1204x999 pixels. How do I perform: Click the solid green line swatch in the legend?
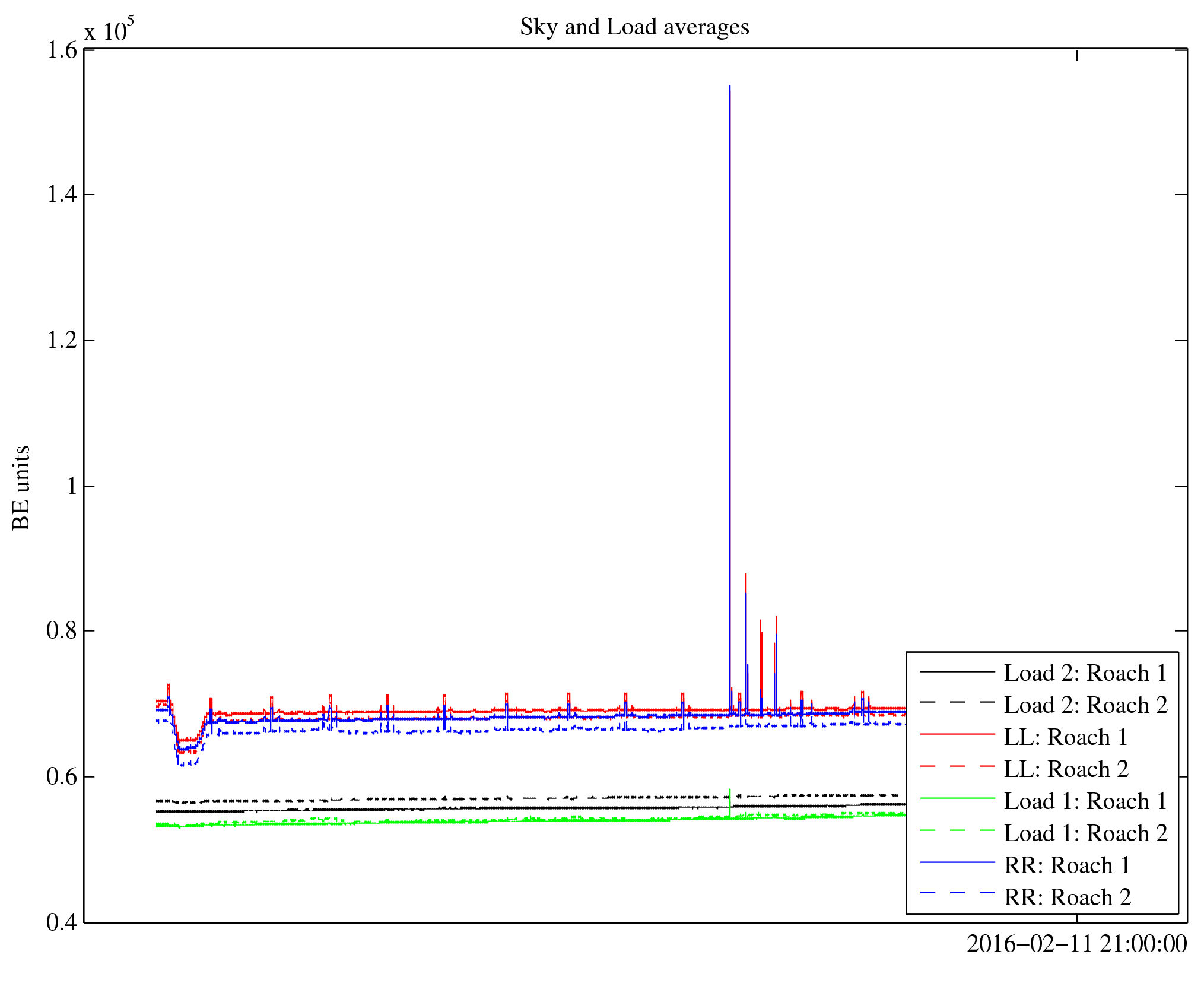pos(957,799)
